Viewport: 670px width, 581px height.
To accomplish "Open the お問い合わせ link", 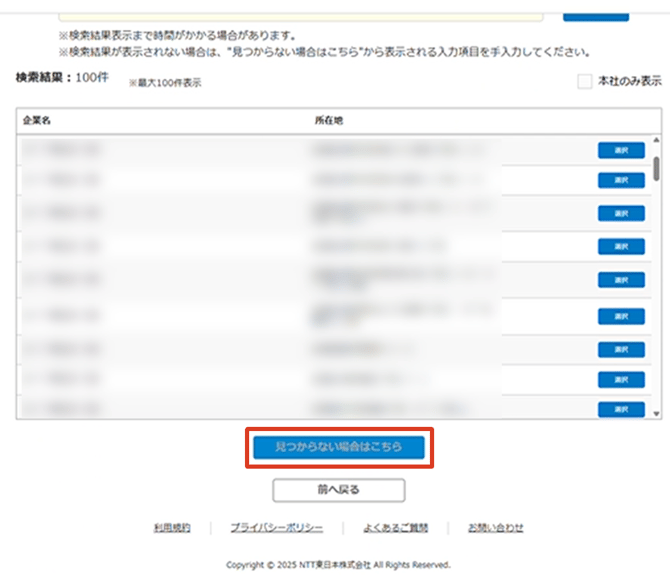I will 496,527.
